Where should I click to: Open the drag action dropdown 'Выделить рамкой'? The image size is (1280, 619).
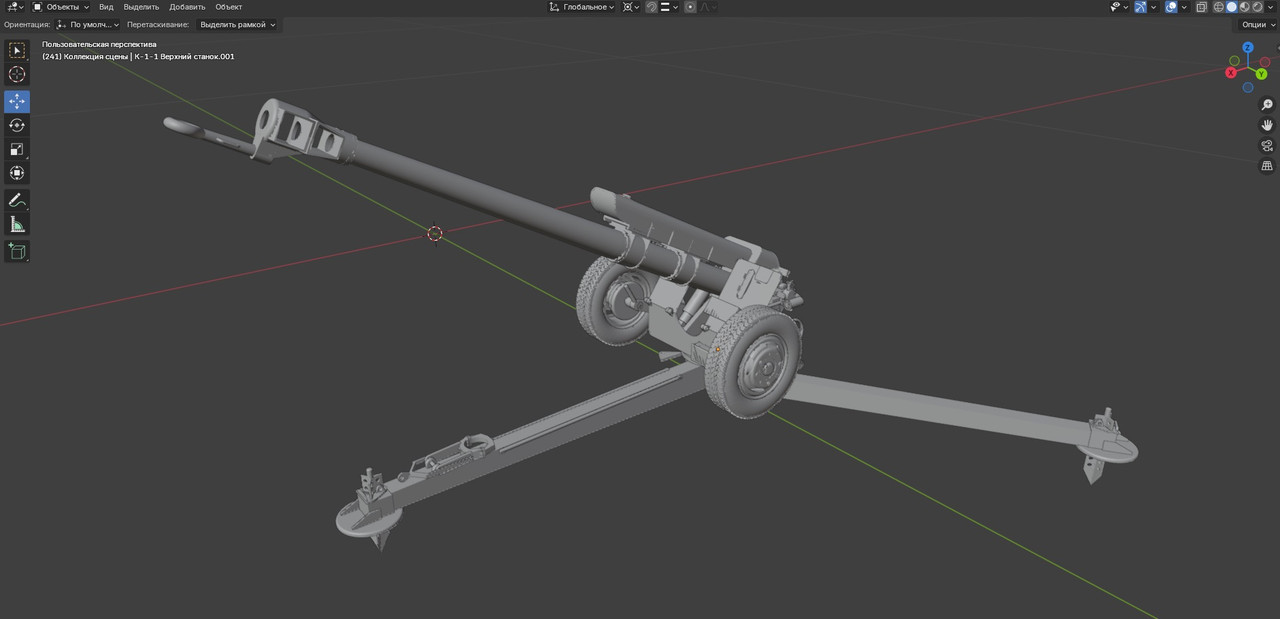coord(236,24)
